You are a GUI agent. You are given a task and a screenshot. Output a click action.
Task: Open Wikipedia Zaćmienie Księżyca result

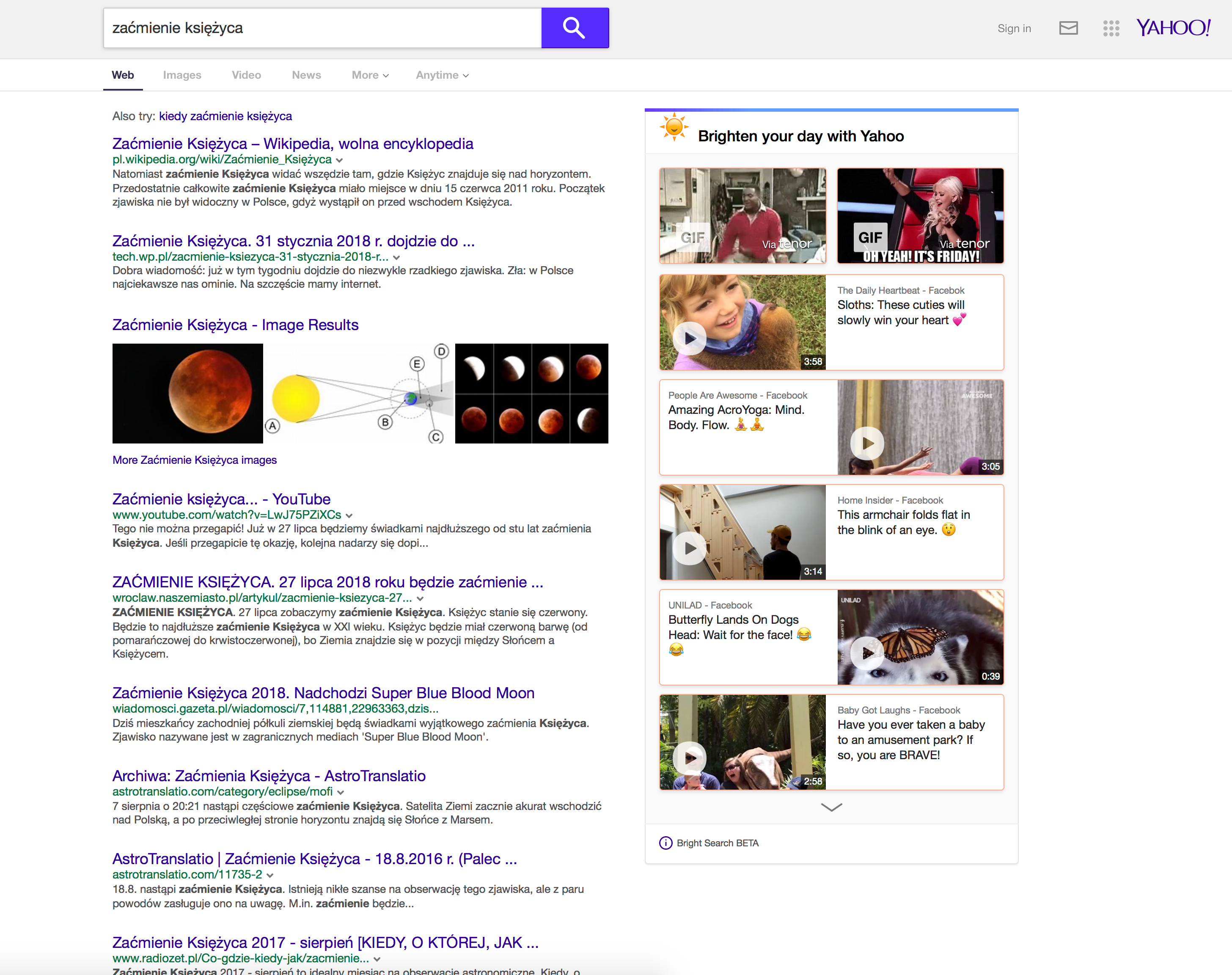[x=293, y=144]
